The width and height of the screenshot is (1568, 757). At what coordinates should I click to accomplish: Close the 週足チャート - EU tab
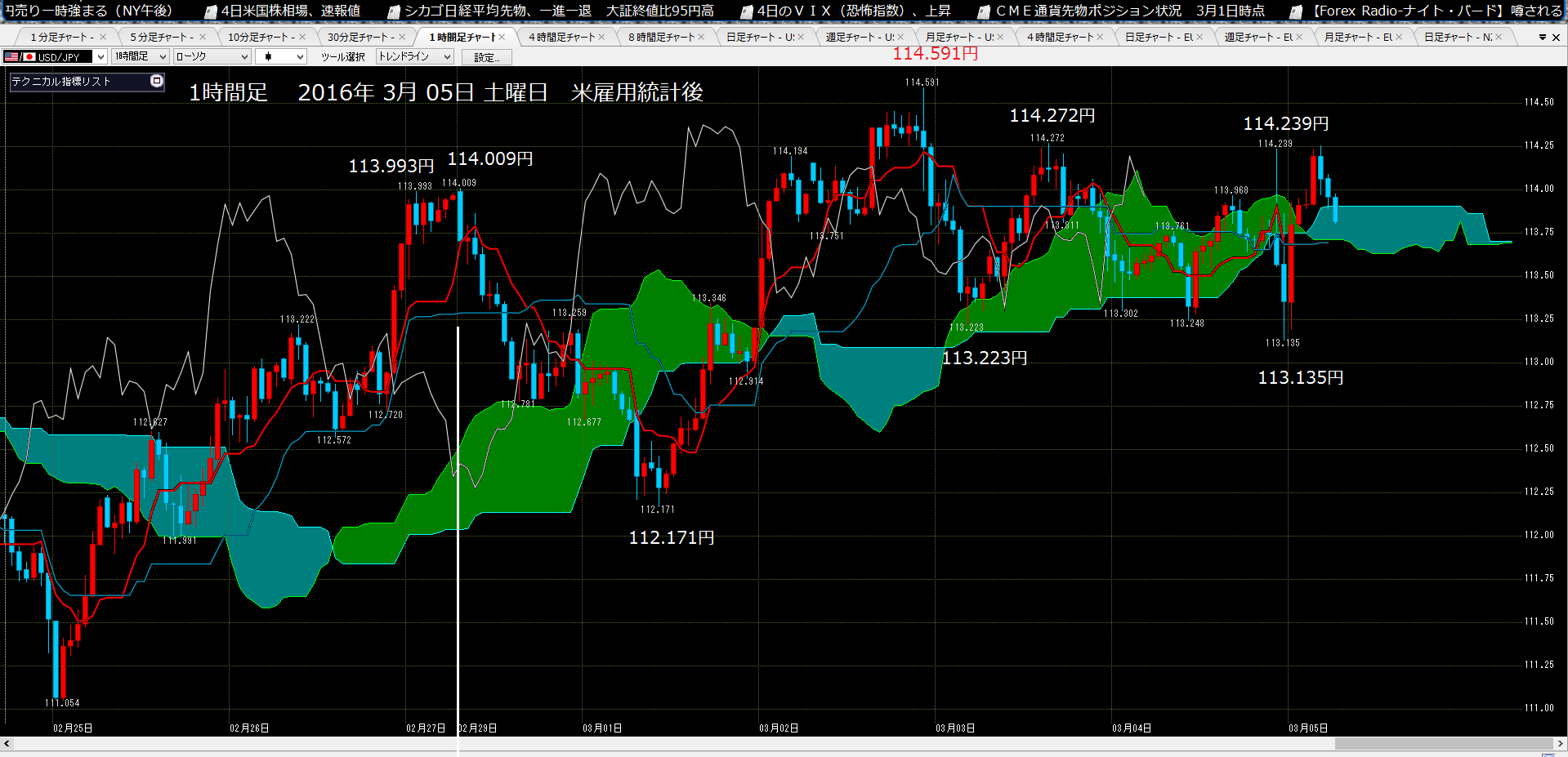click(x=1299, y=38)
